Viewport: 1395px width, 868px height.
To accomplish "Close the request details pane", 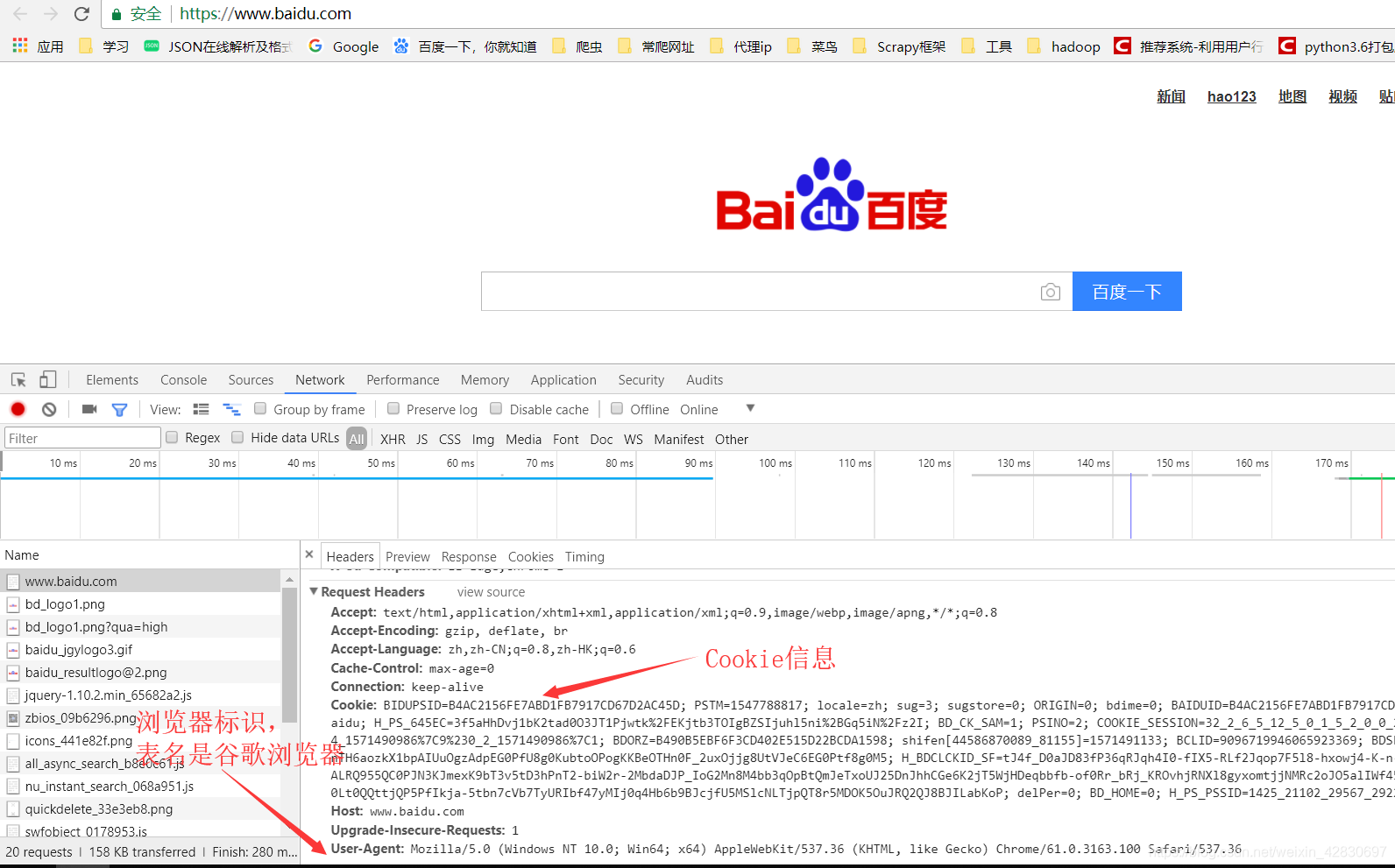I will [309, 554].
